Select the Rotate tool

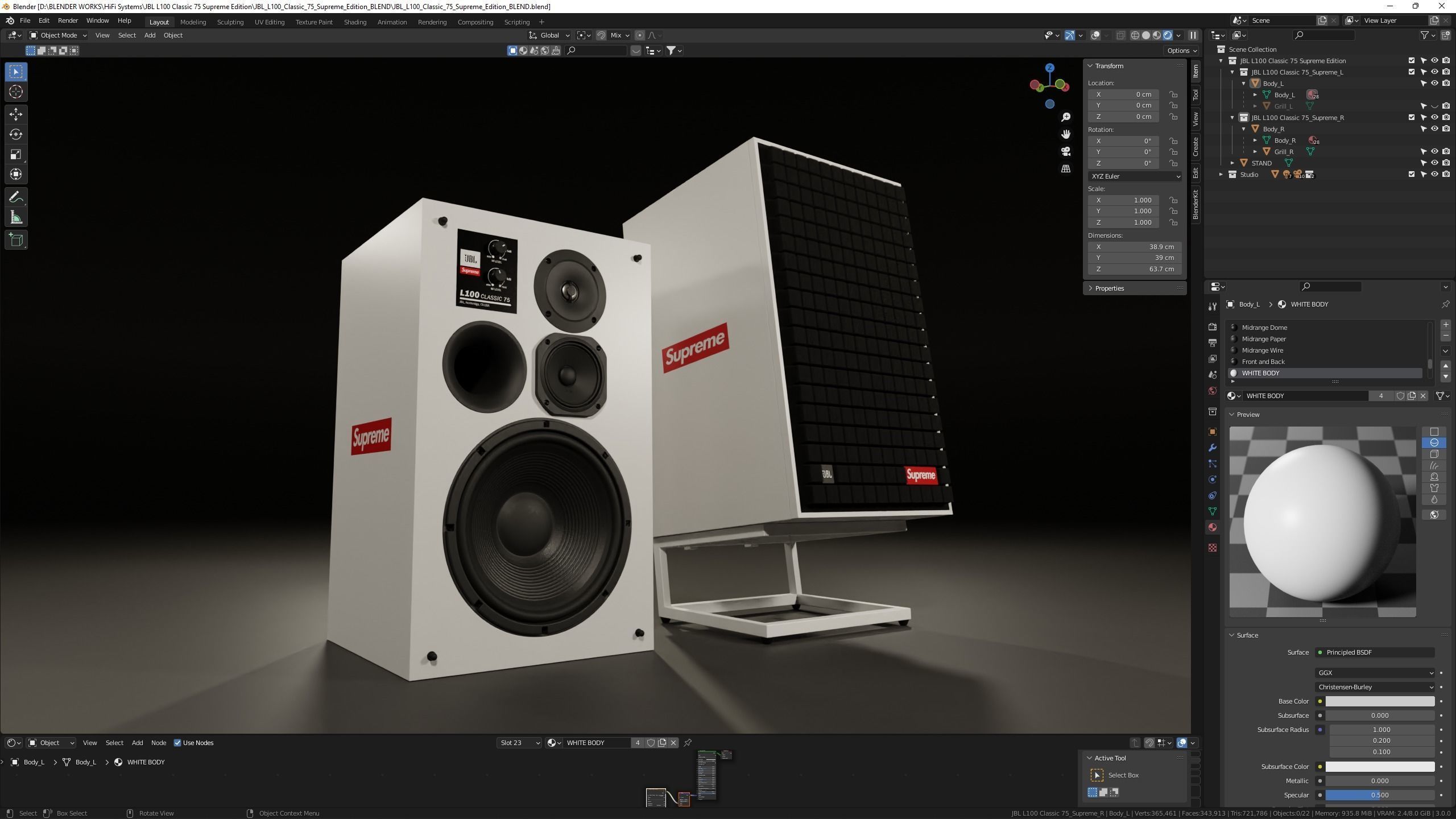point(16,134)
